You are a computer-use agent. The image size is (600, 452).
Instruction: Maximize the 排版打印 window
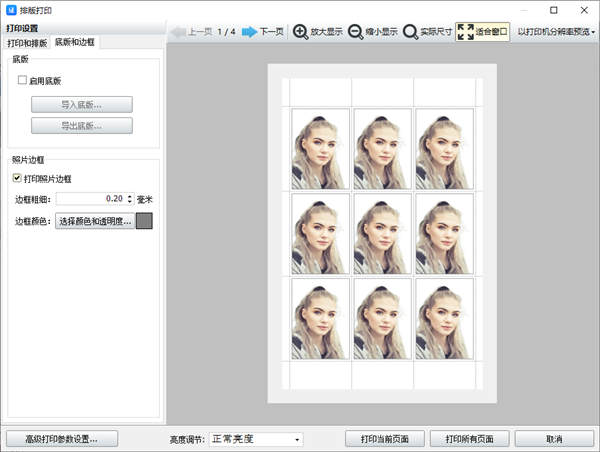pyautogui.click(x=554, y=9)
